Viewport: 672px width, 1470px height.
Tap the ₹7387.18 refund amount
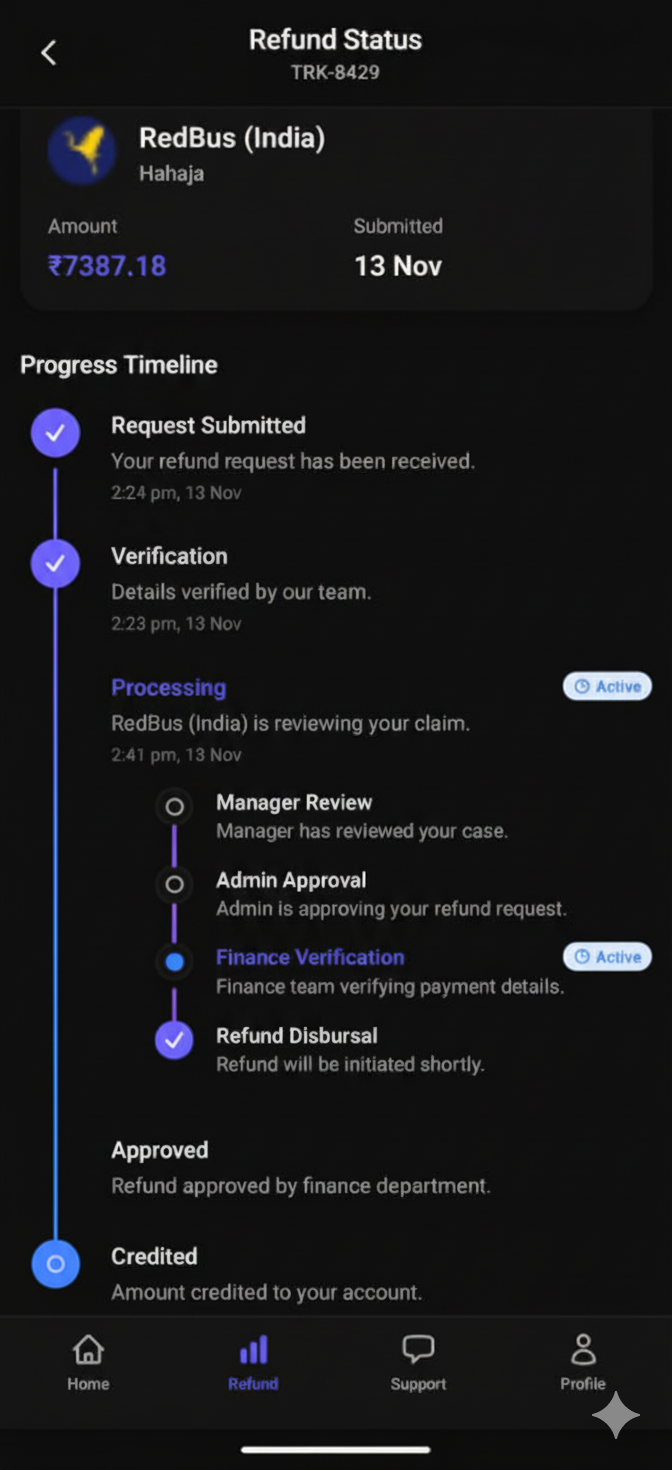click(x=107, y=266)
